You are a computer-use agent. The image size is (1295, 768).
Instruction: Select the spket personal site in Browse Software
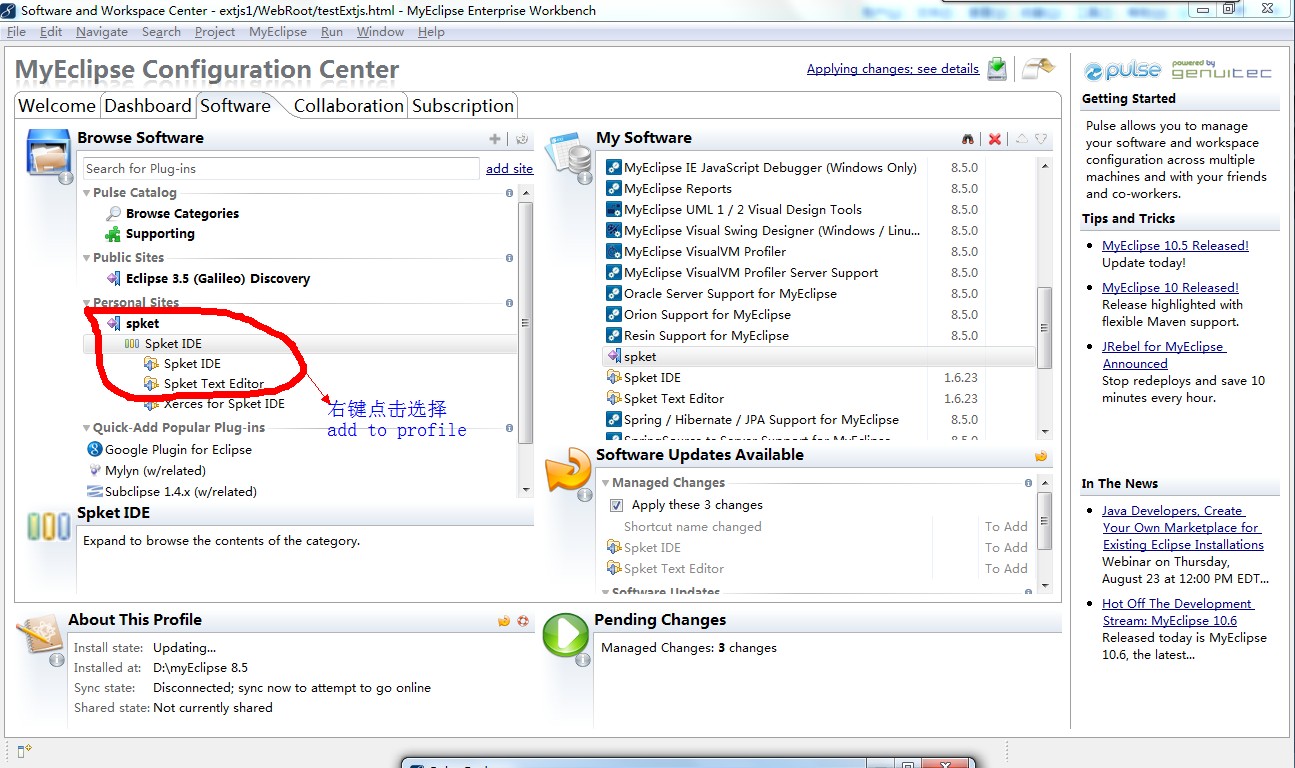(x=142, y=323)
